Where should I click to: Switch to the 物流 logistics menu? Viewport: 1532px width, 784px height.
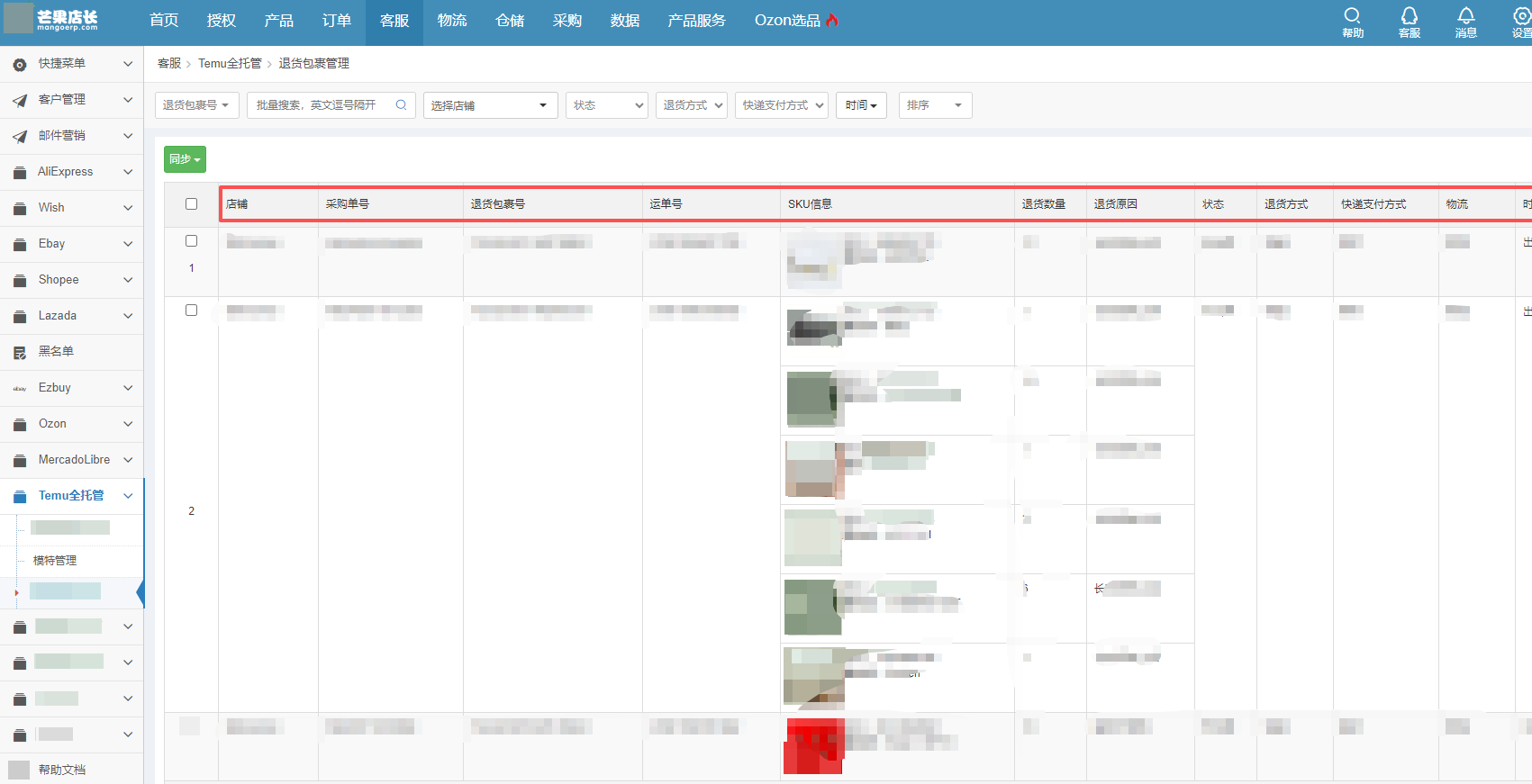coord(451,21)
